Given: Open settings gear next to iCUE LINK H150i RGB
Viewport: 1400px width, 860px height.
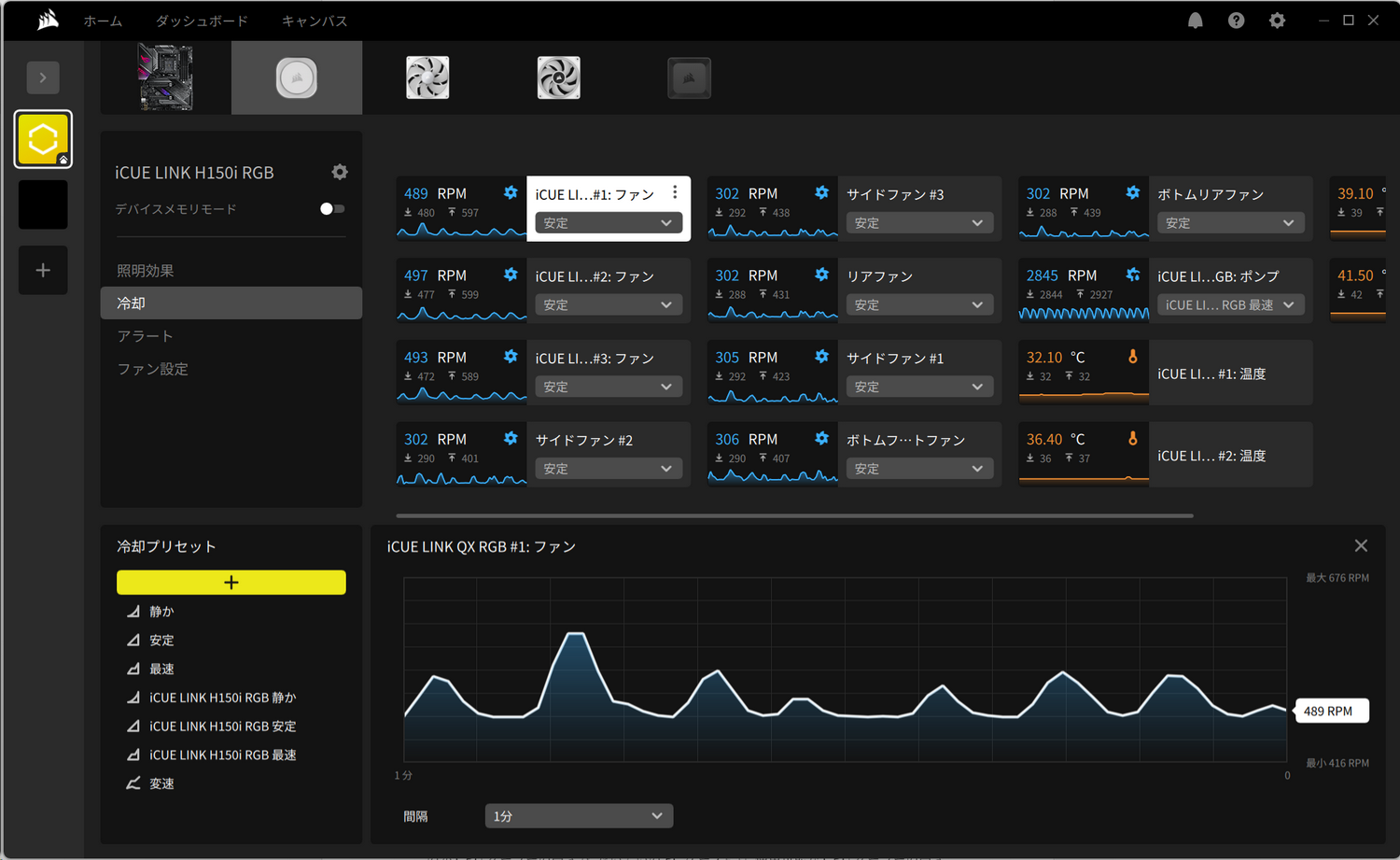Looking at the screenshot, I should 340,172.
